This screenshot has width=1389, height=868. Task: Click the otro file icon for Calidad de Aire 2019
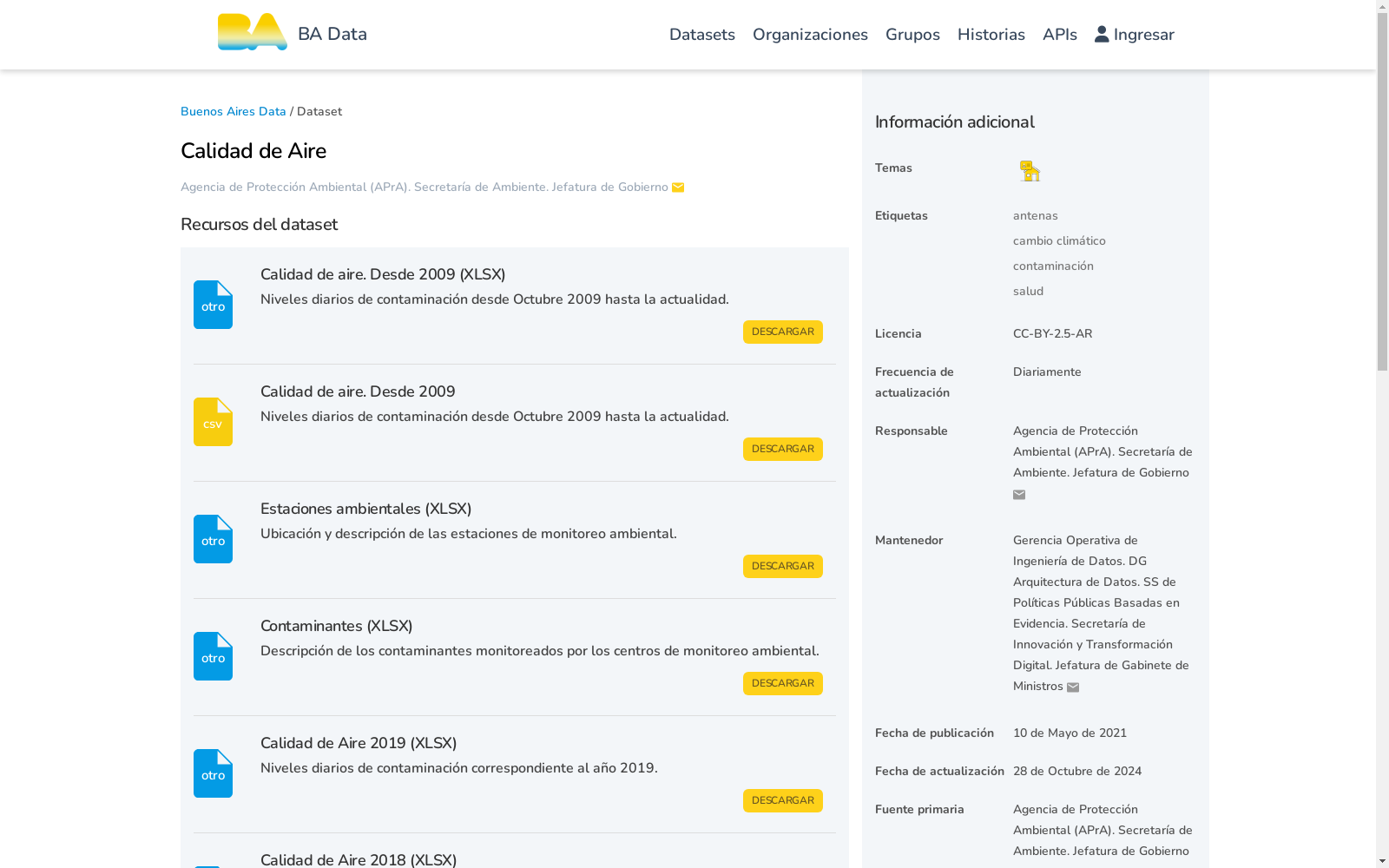coord(213,773)
